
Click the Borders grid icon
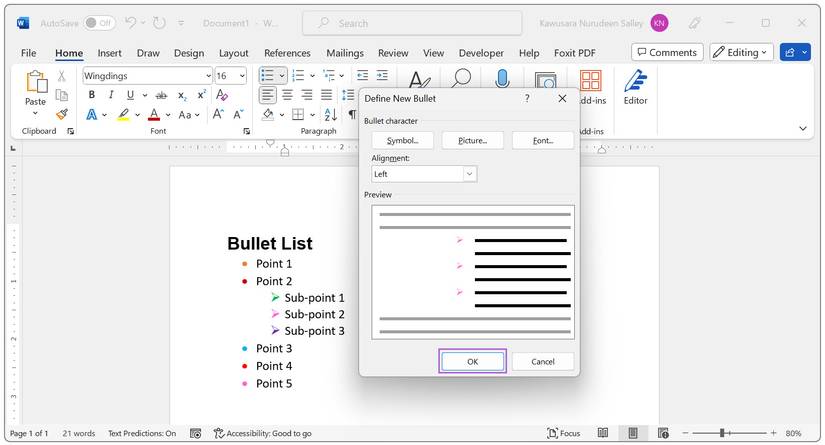point(298,114)
